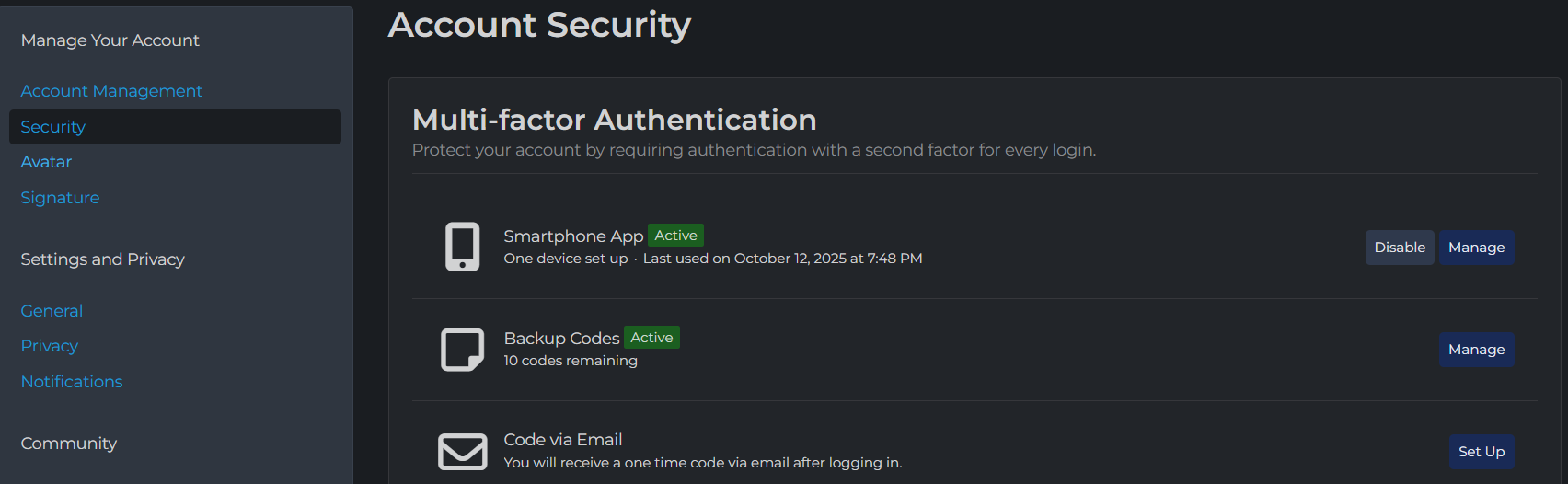The image size is (1568, 484).
Task: Click the email envelope icon
Action: [462, 452]
